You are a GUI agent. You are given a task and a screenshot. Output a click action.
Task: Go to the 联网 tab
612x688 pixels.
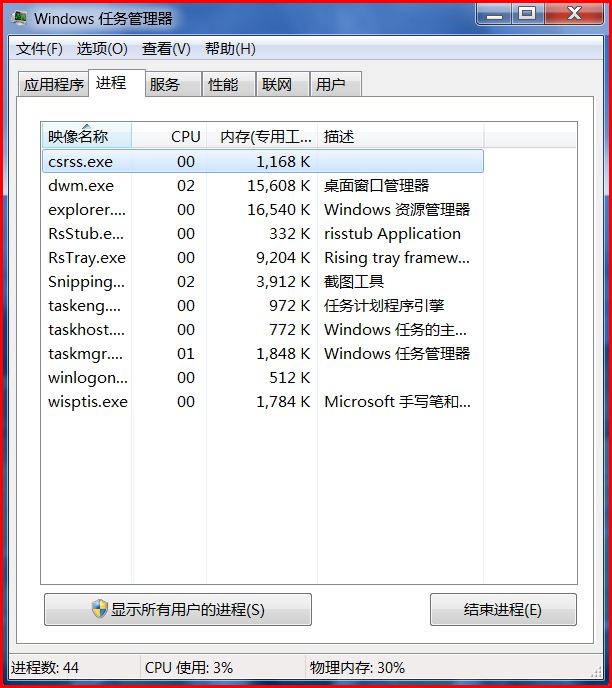(x=283, y=84)
